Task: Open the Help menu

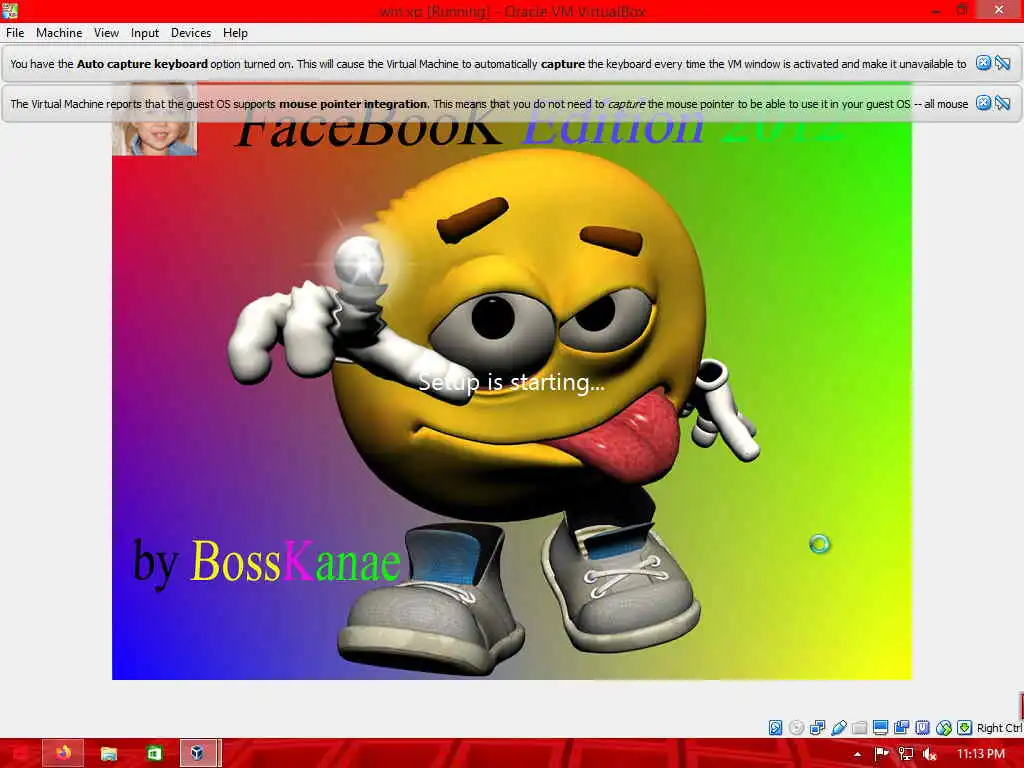Action: [x=235, y=33]
